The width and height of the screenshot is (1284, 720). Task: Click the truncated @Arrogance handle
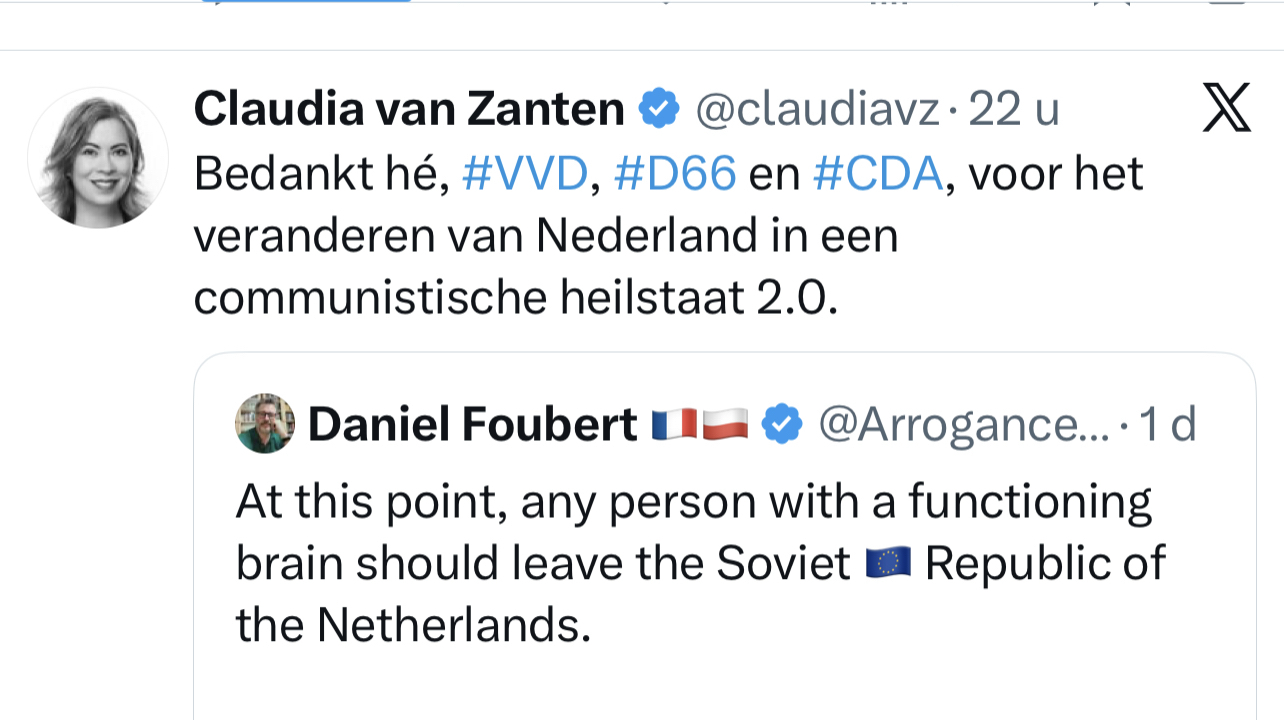[963, 424]
